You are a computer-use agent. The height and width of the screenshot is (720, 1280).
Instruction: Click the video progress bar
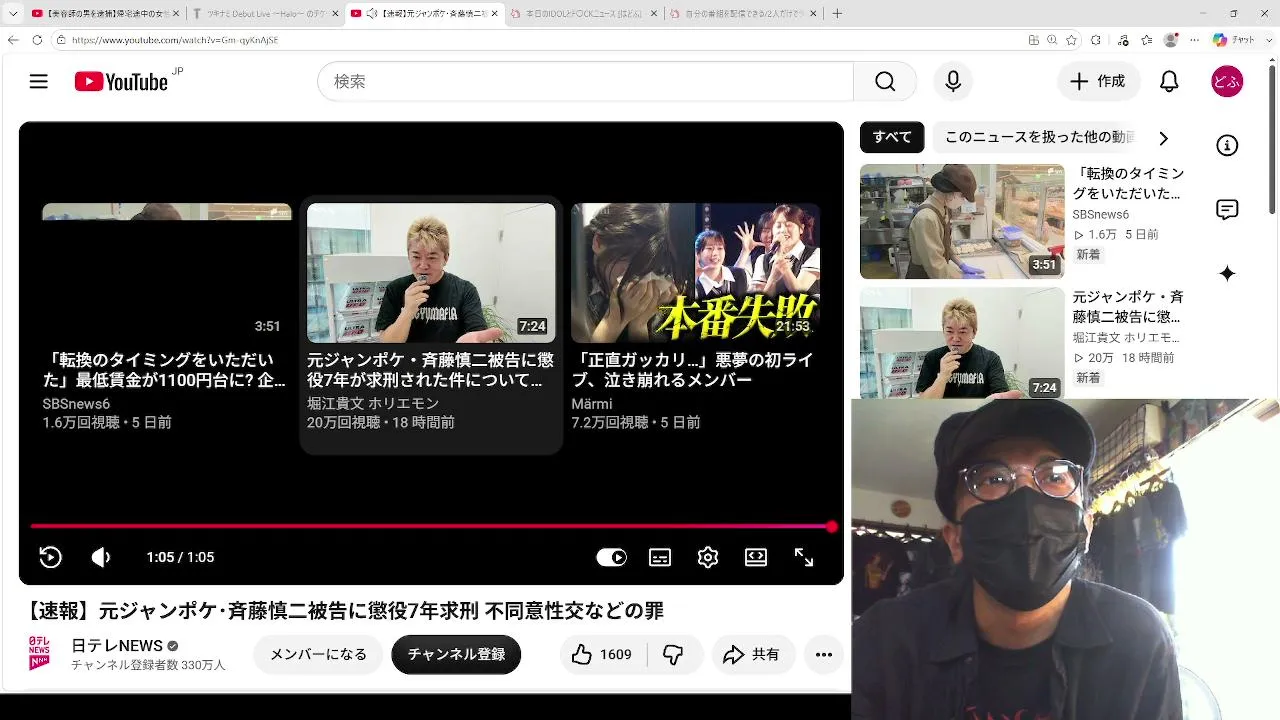431,526
